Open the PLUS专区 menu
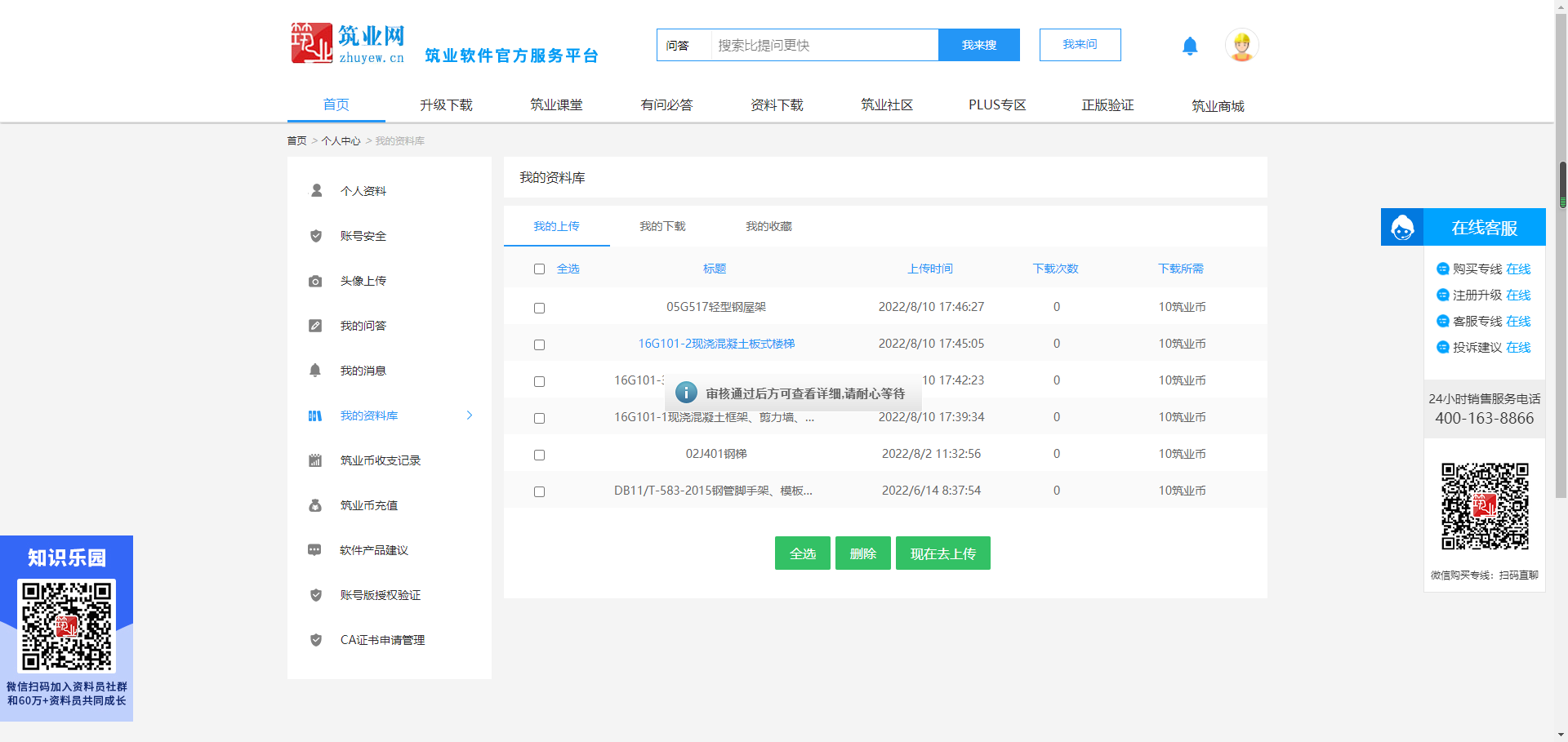1568x742 pixels. point(997,105)
